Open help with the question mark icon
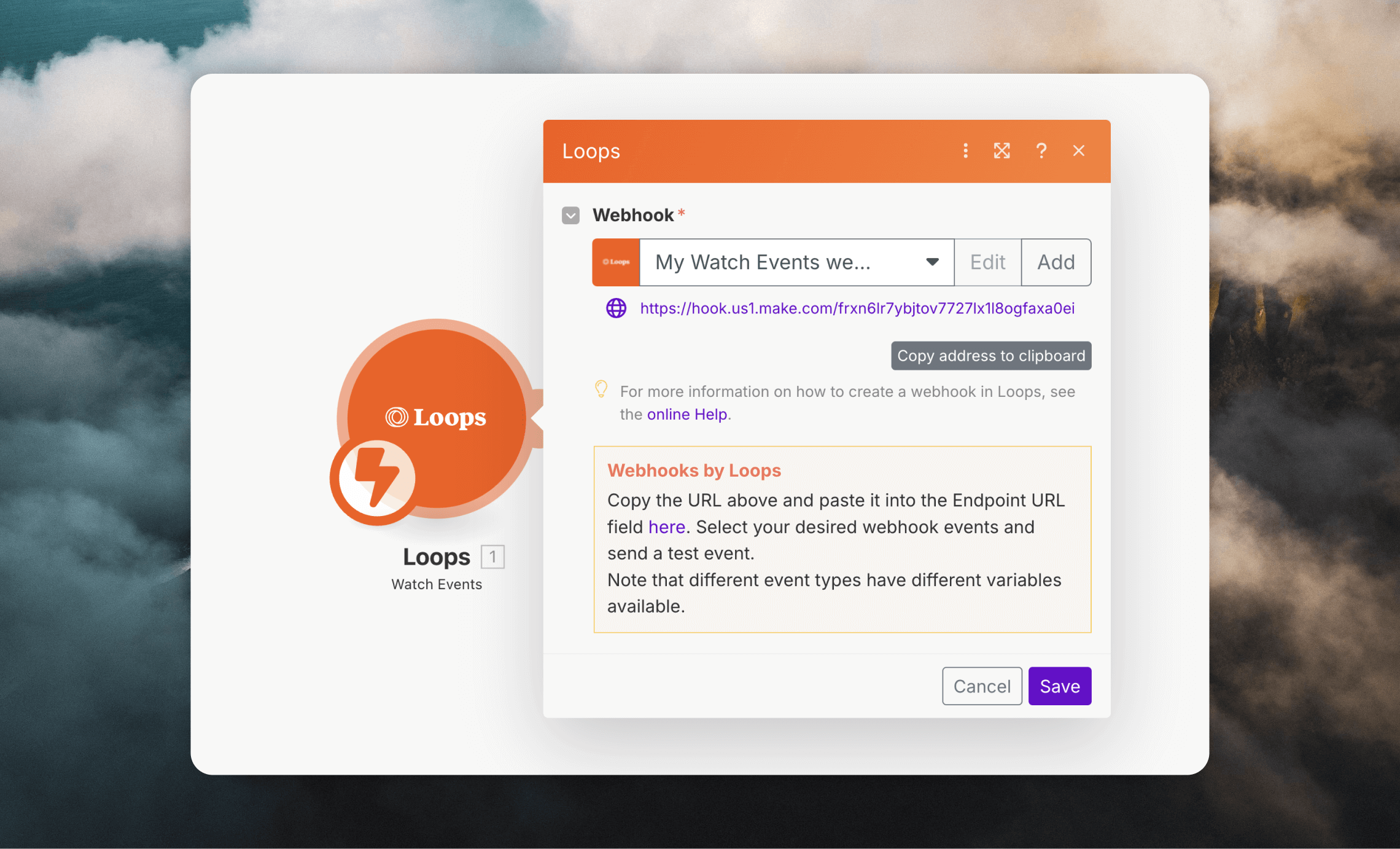The width and height of the screenshot is (1400, 849). (1041, 151)
